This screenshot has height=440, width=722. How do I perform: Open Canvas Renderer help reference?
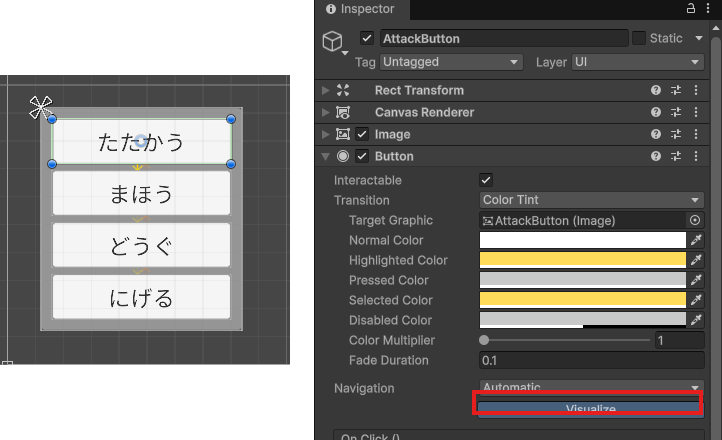pyautogui.click(x=656, y=112)
